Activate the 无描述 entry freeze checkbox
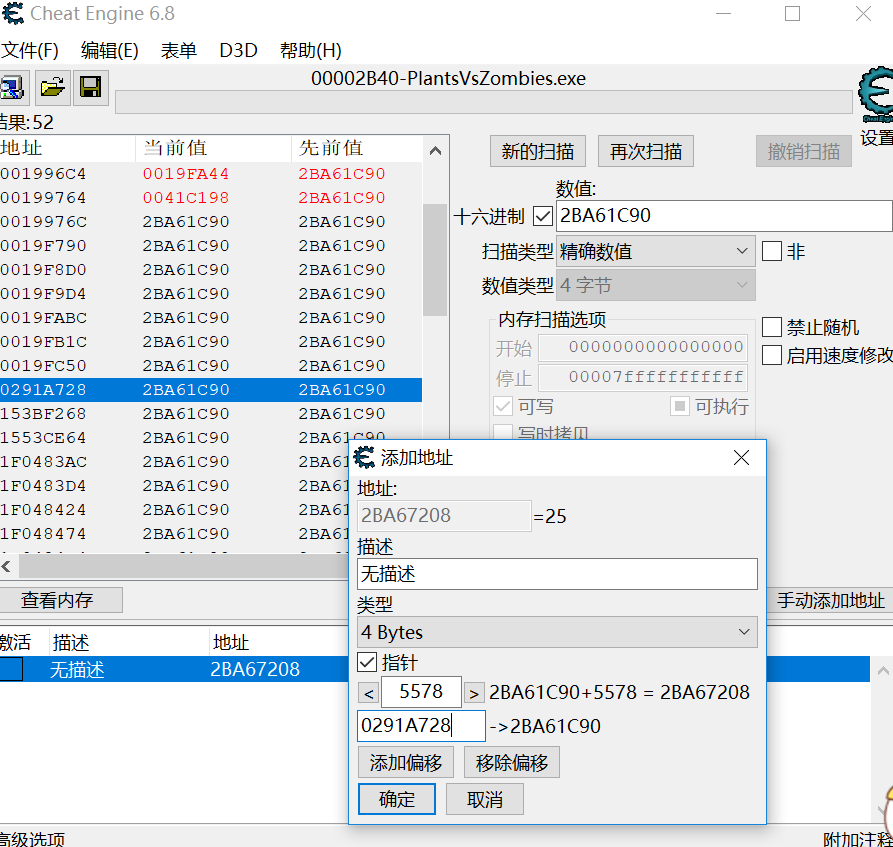 click(x=11, y=669)
